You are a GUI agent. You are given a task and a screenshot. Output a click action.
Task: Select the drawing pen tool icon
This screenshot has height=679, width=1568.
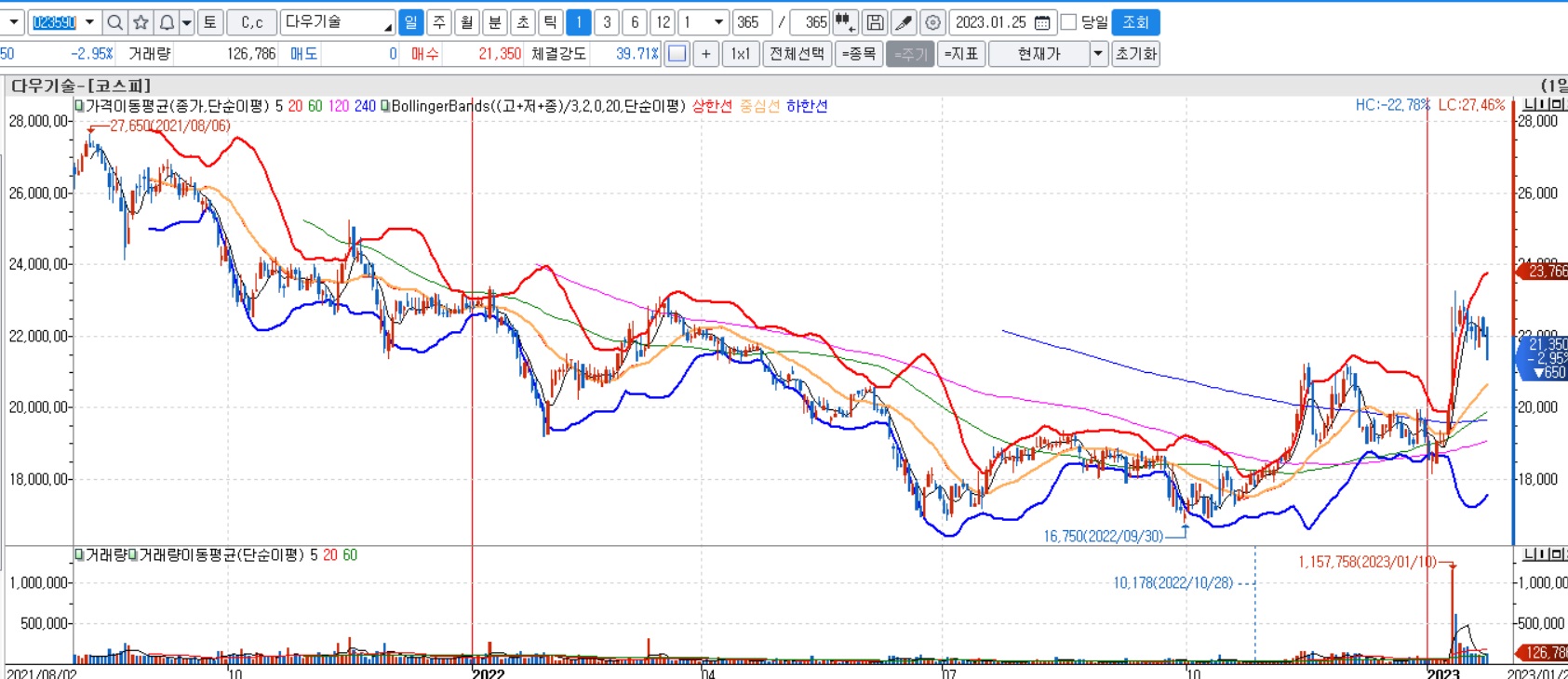[x=904, y=22]
